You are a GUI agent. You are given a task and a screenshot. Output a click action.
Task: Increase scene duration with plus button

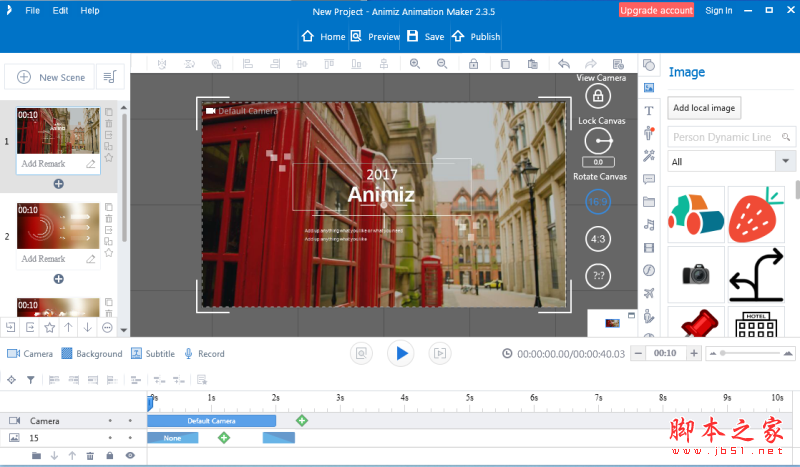click(693, 353)
